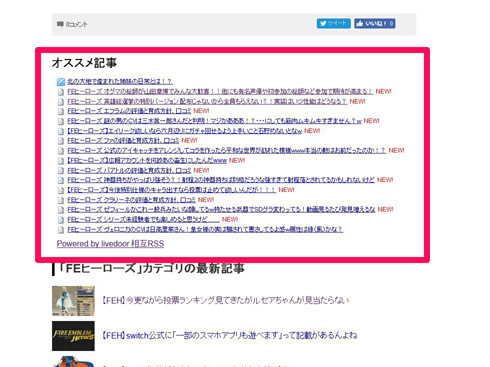
Task: Open the Powered by livedoor 相互RSS link
Action: point(110,244)
